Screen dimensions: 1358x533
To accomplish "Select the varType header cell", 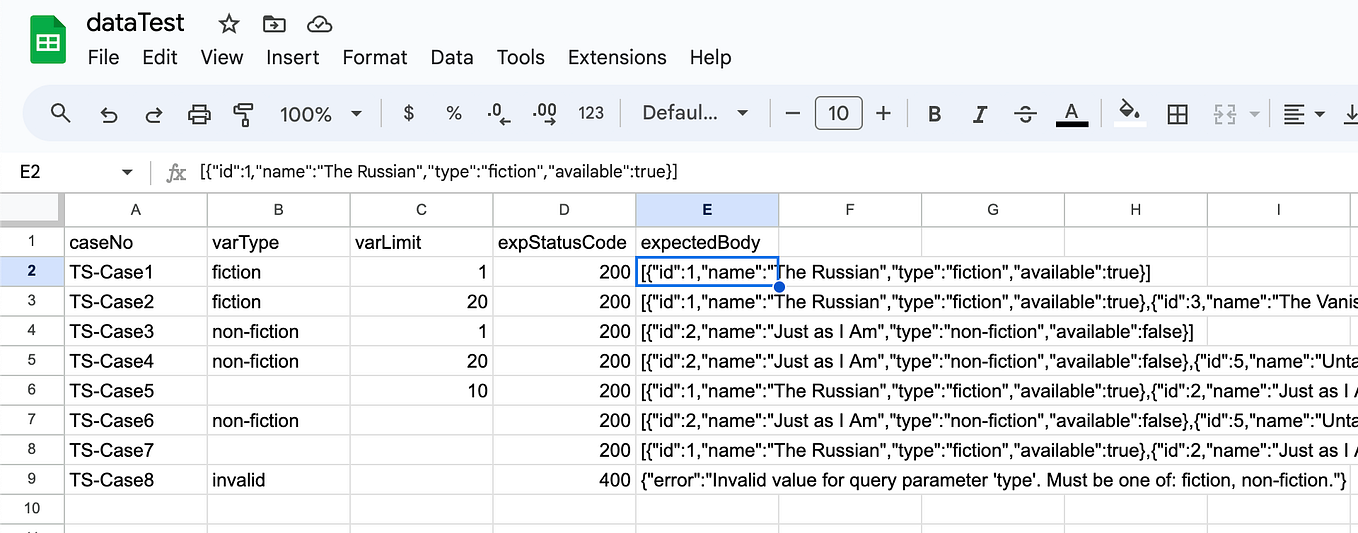I will click(x=279, y=242).
